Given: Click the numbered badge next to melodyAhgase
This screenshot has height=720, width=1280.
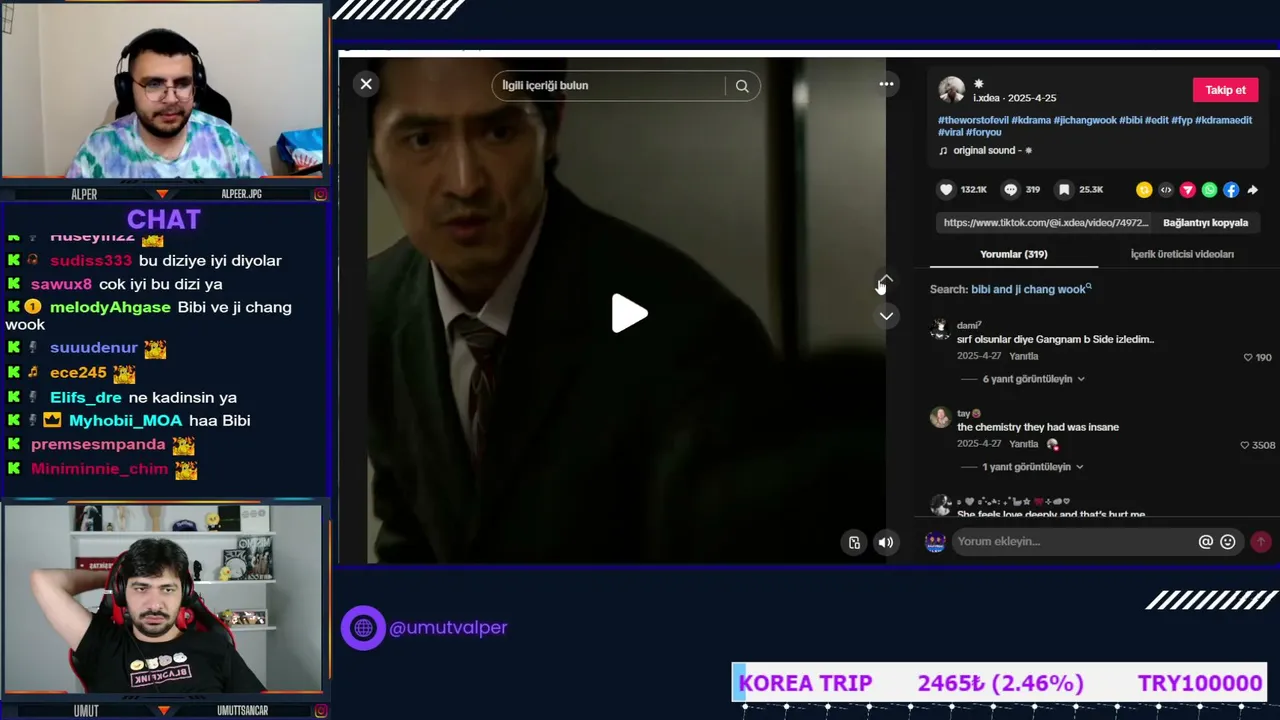Looking at the screenshot, I should (x=33, y=307).
